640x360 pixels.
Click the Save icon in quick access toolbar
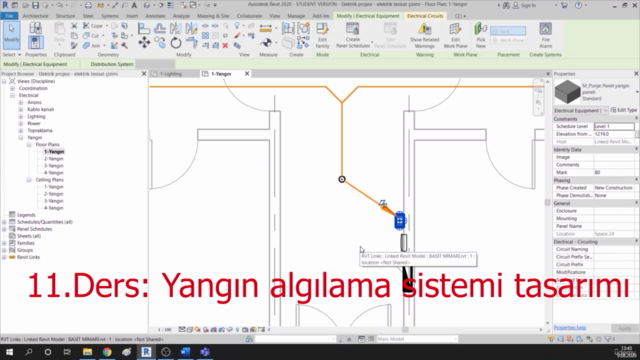coord(36,5)
